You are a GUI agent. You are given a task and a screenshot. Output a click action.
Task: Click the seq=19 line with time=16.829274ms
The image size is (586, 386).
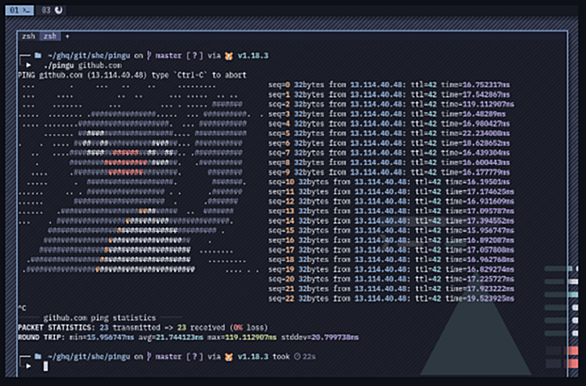(x=391, y=269)
